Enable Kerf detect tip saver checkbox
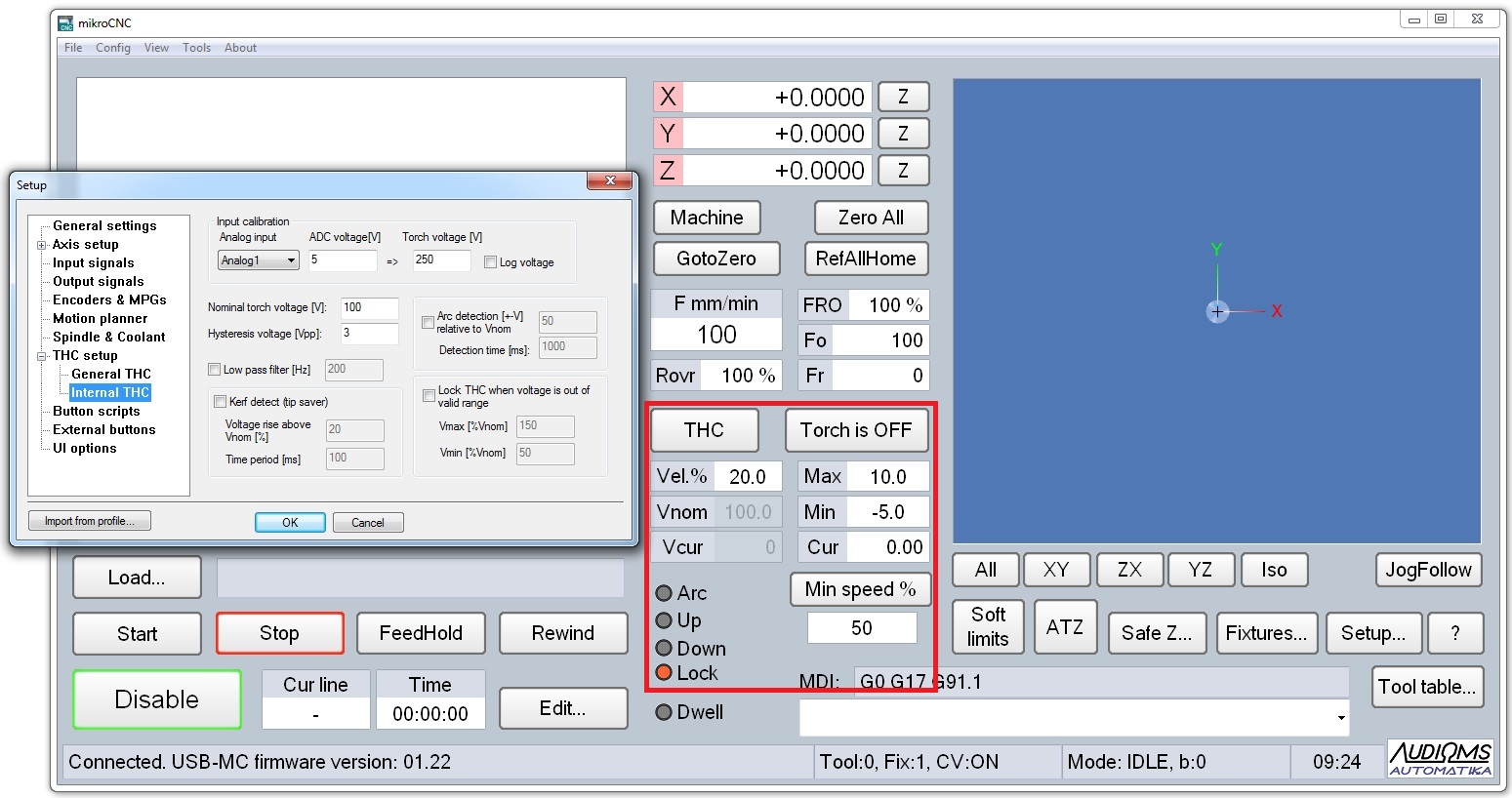 click(x=221, y=402)
